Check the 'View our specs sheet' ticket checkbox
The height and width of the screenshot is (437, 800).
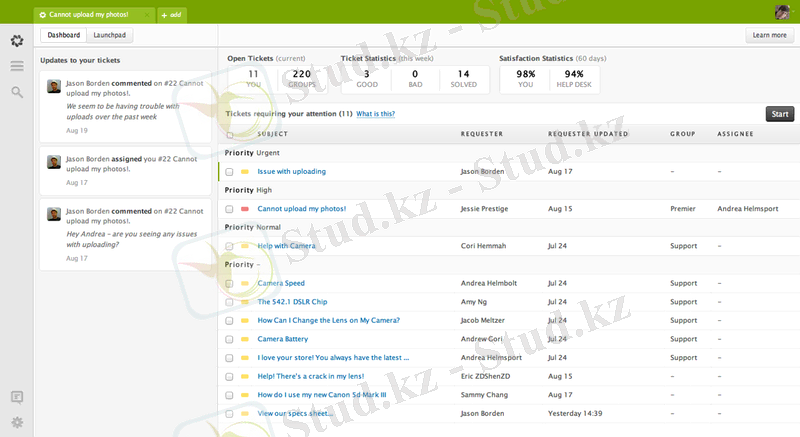click(x=230, y=414)
